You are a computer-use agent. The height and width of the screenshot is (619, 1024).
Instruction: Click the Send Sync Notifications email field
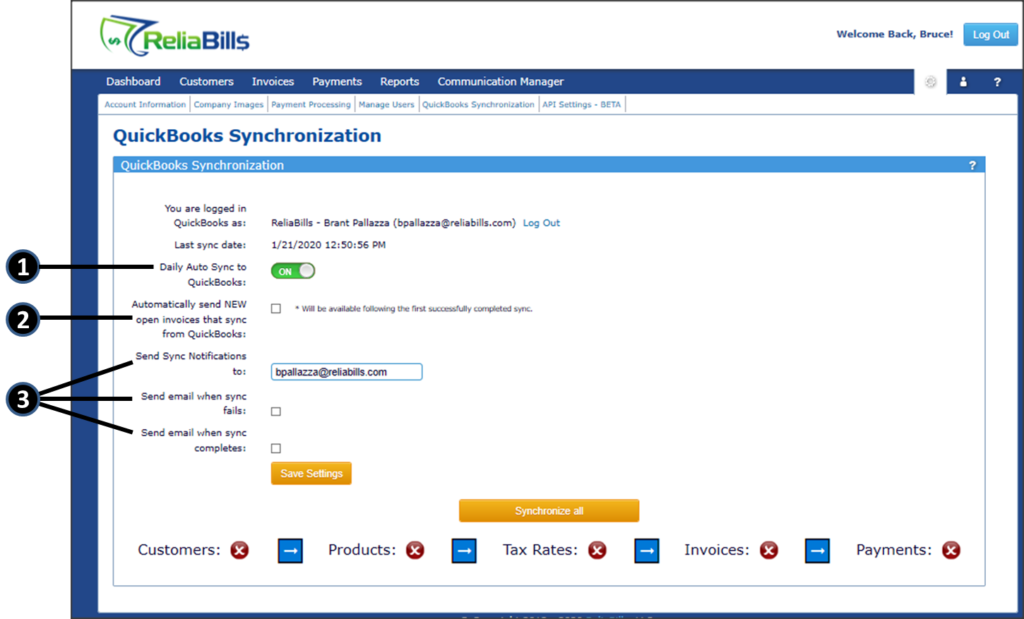click(347, 372)
